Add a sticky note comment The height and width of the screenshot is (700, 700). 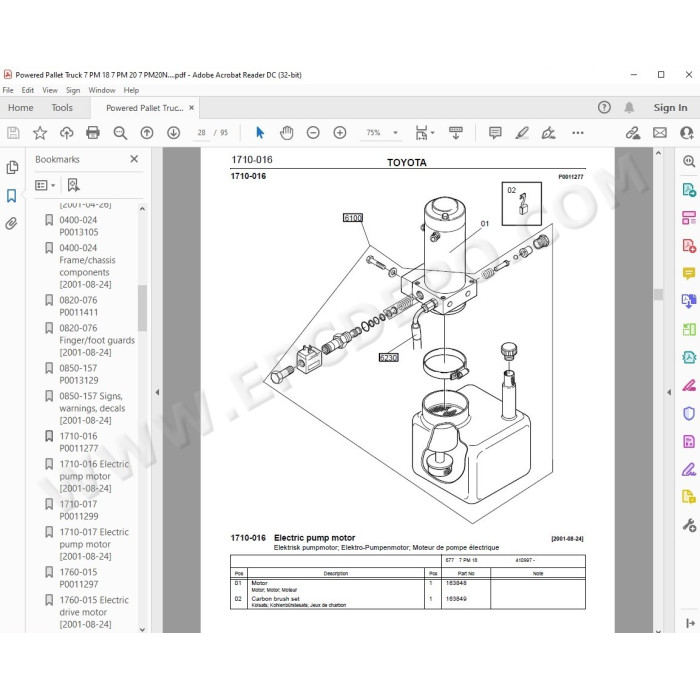click(x=495, y=133)
